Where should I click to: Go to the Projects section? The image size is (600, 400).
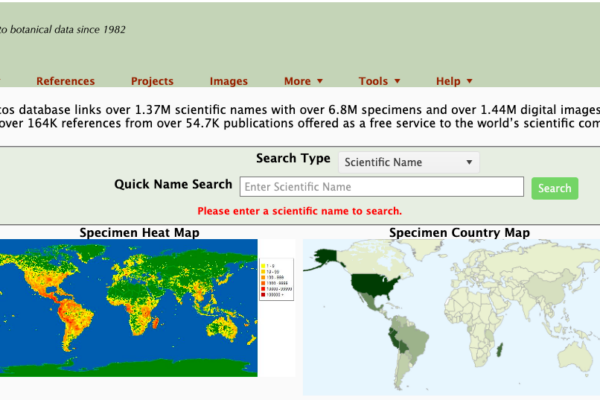coord(152,81)
